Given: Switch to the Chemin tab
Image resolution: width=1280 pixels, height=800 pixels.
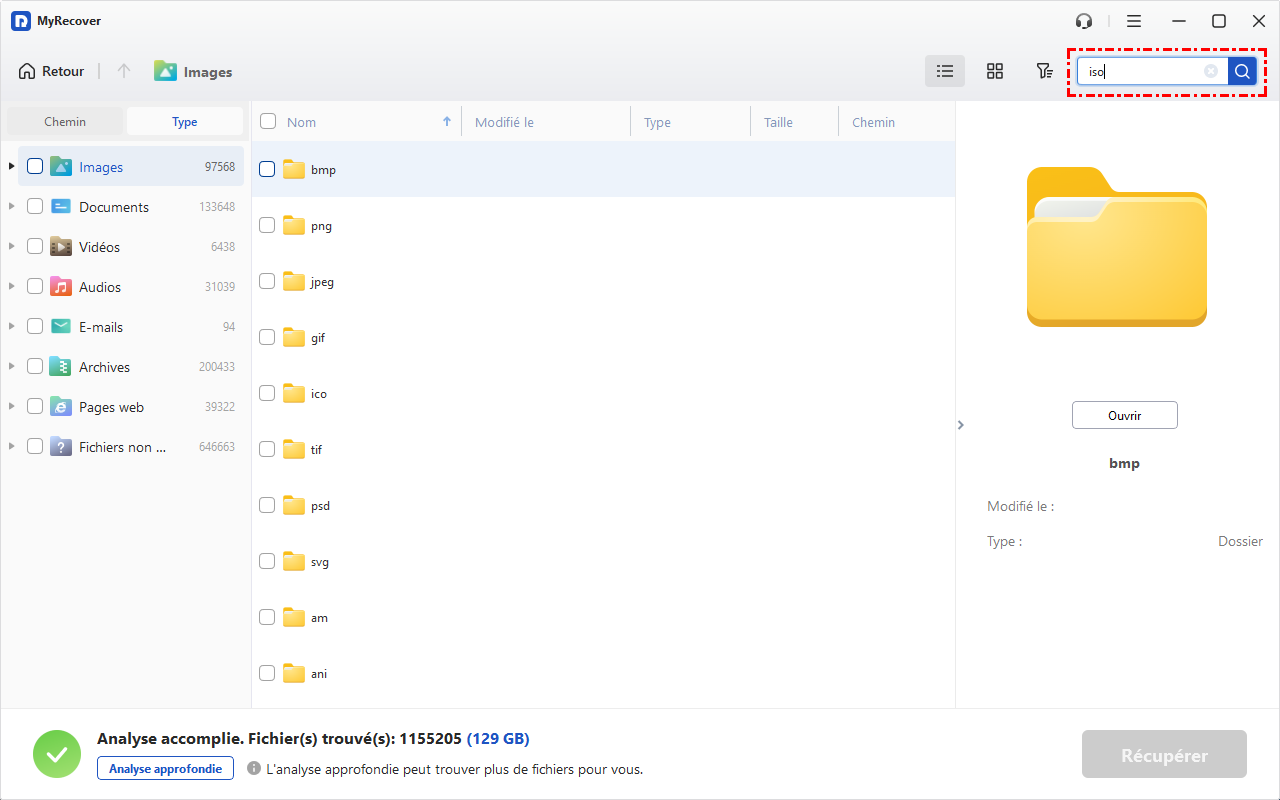Looking at the screenshot, I should coord(65,121).
